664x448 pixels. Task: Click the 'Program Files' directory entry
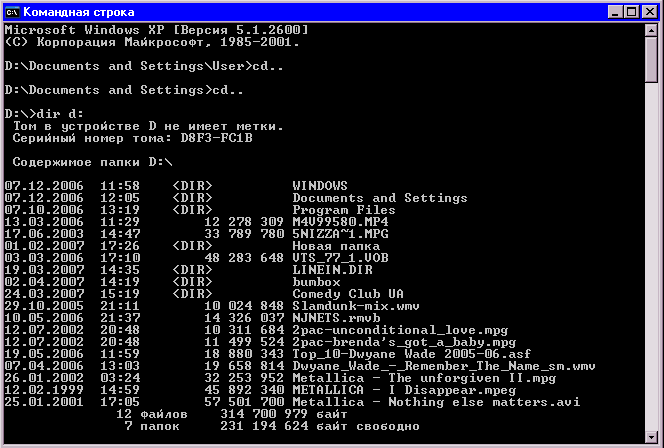pos(344,210)
